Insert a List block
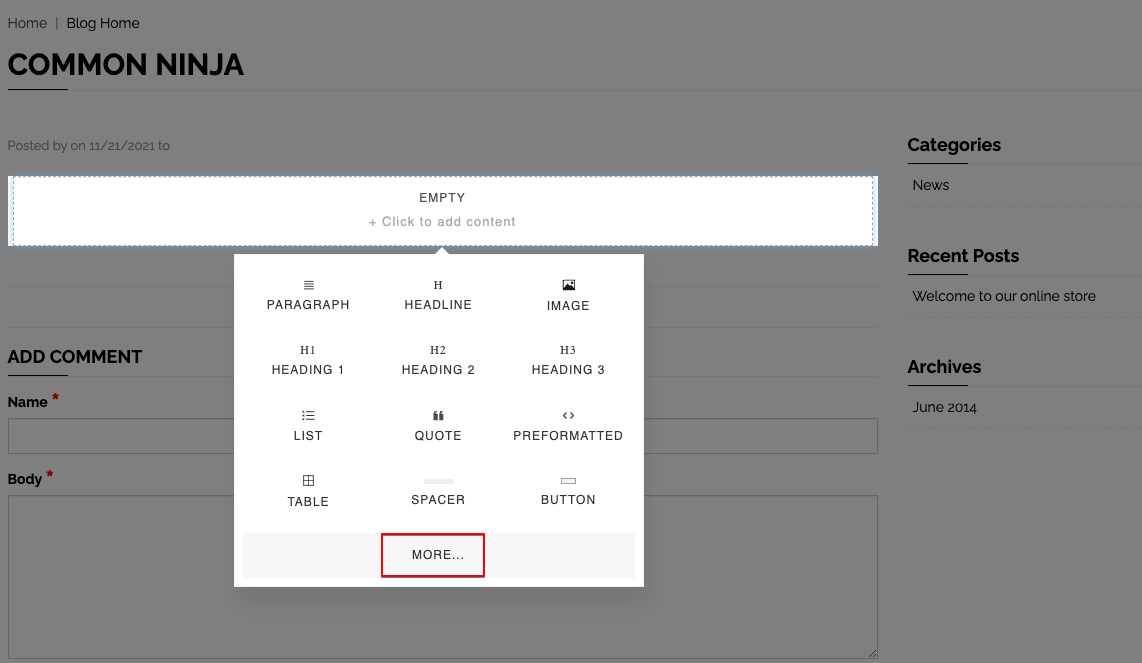The image size is (1142, 663). [x=308, y=426]
